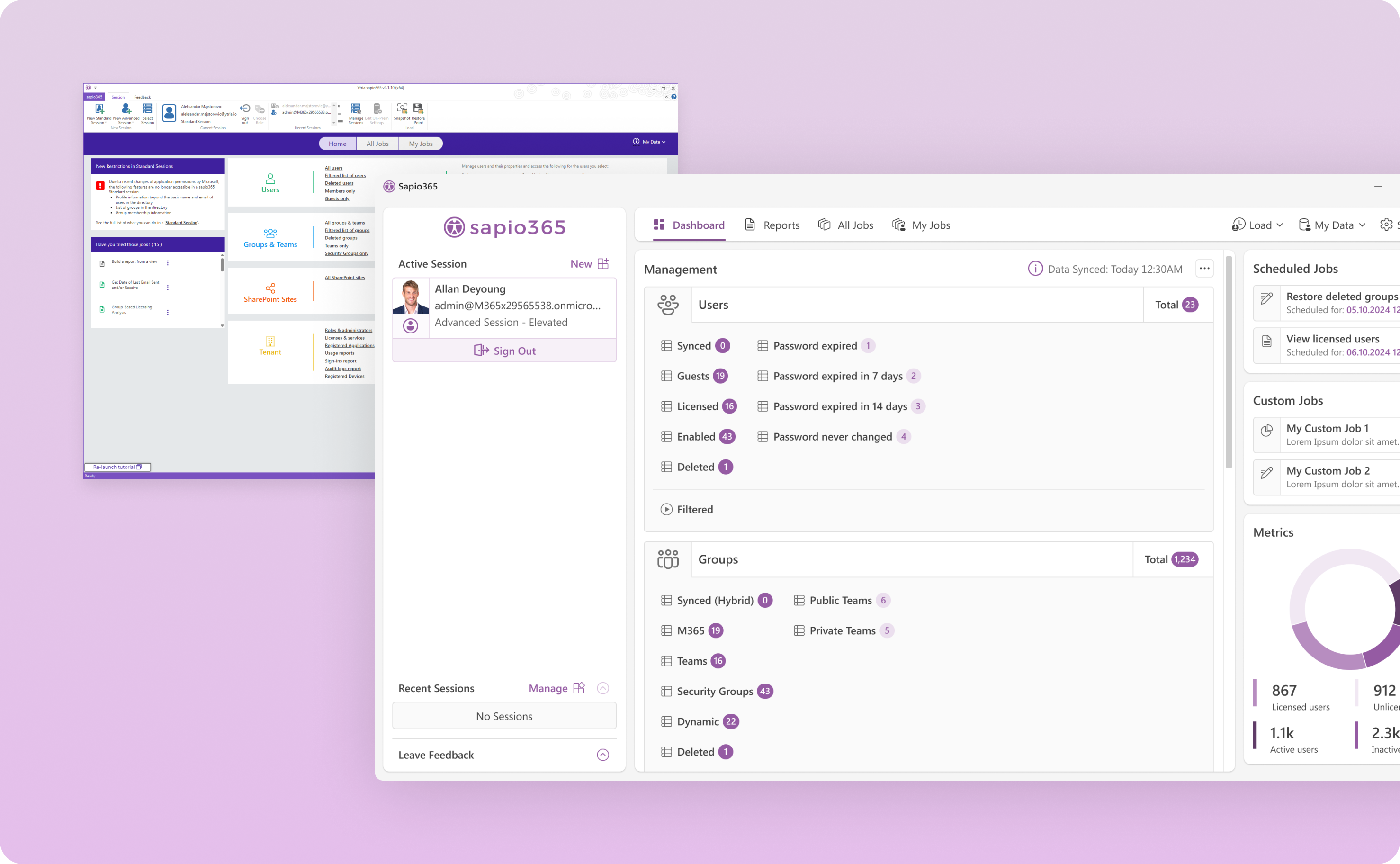
Task: Click the Snapshot icon in the ribbon
Action: tap(402, 109)
